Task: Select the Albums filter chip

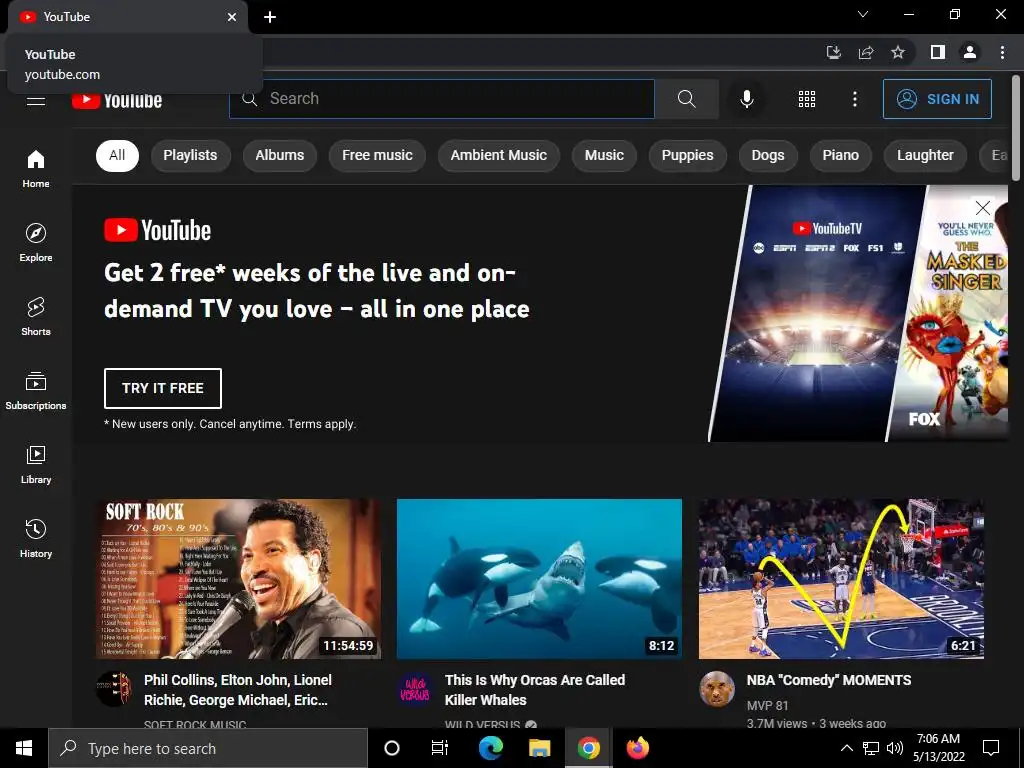Action: point(280,155)
